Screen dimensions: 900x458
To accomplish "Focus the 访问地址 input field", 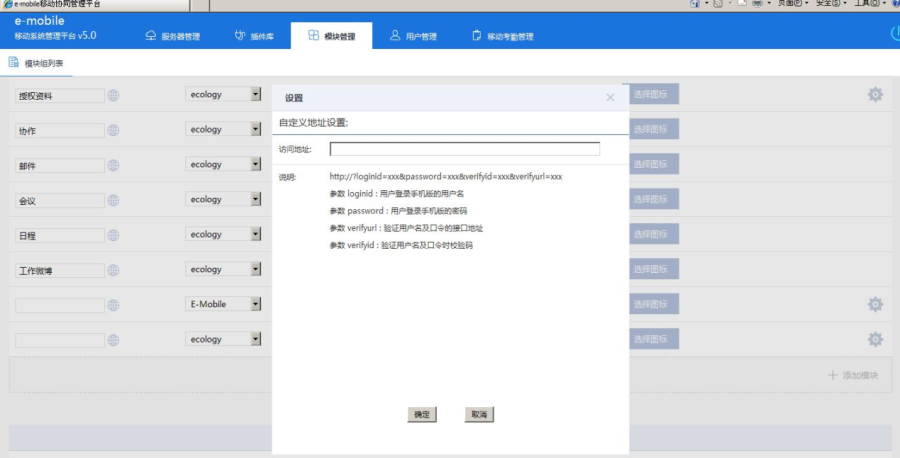I will (464, 149).
